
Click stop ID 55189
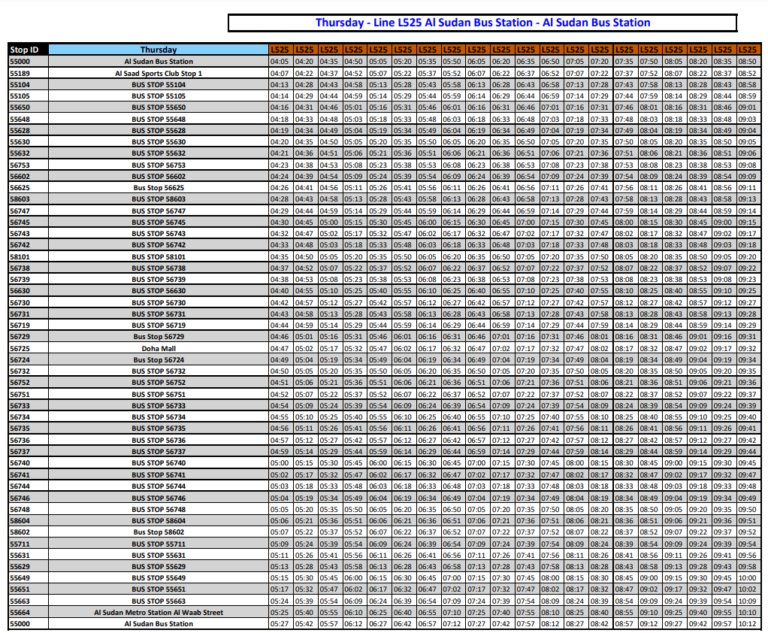click(20, 73)
